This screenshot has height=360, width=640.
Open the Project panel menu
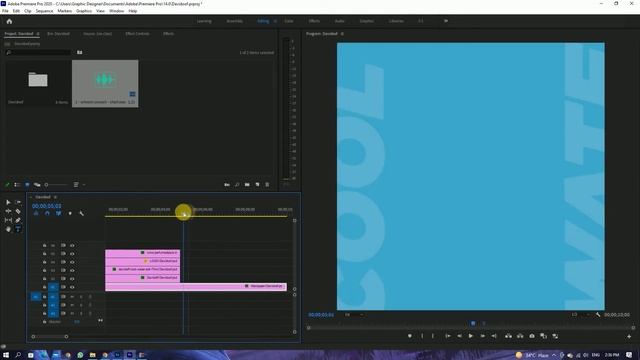tap(38, 34)
